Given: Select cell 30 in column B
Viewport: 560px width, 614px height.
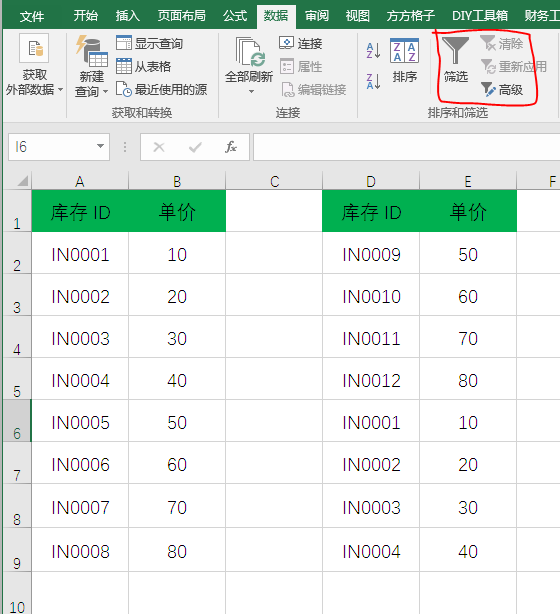Looking at the screenshot, I should click(x=177, y=337).
